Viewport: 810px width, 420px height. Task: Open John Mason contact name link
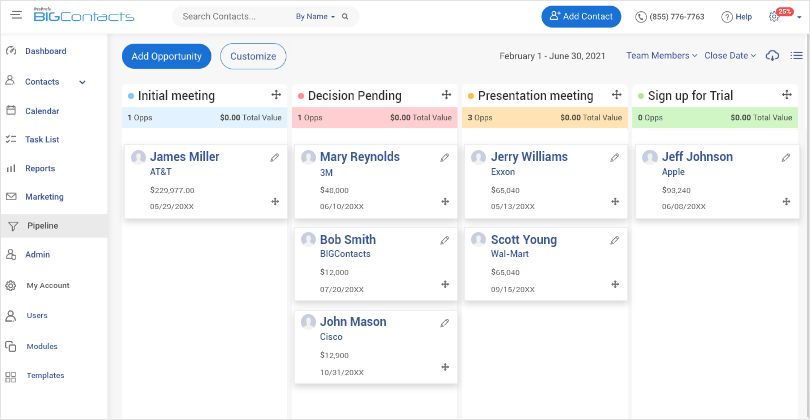(353, 322)
